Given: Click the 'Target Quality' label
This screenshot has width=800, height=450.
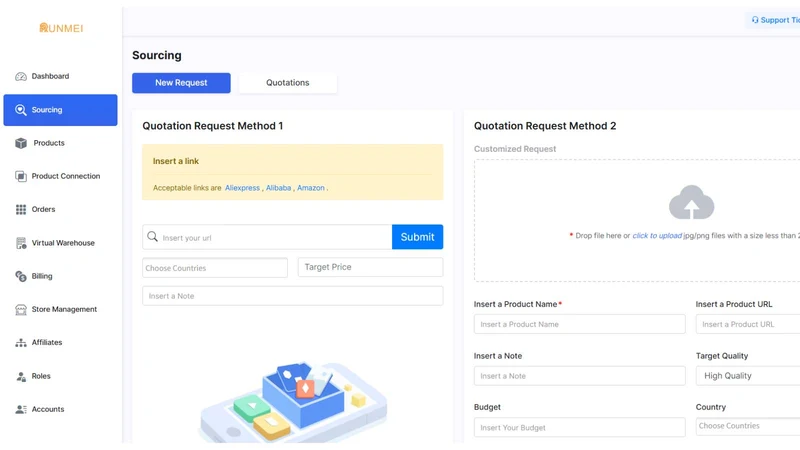Looking at the screenshot, I should point(722,356).
